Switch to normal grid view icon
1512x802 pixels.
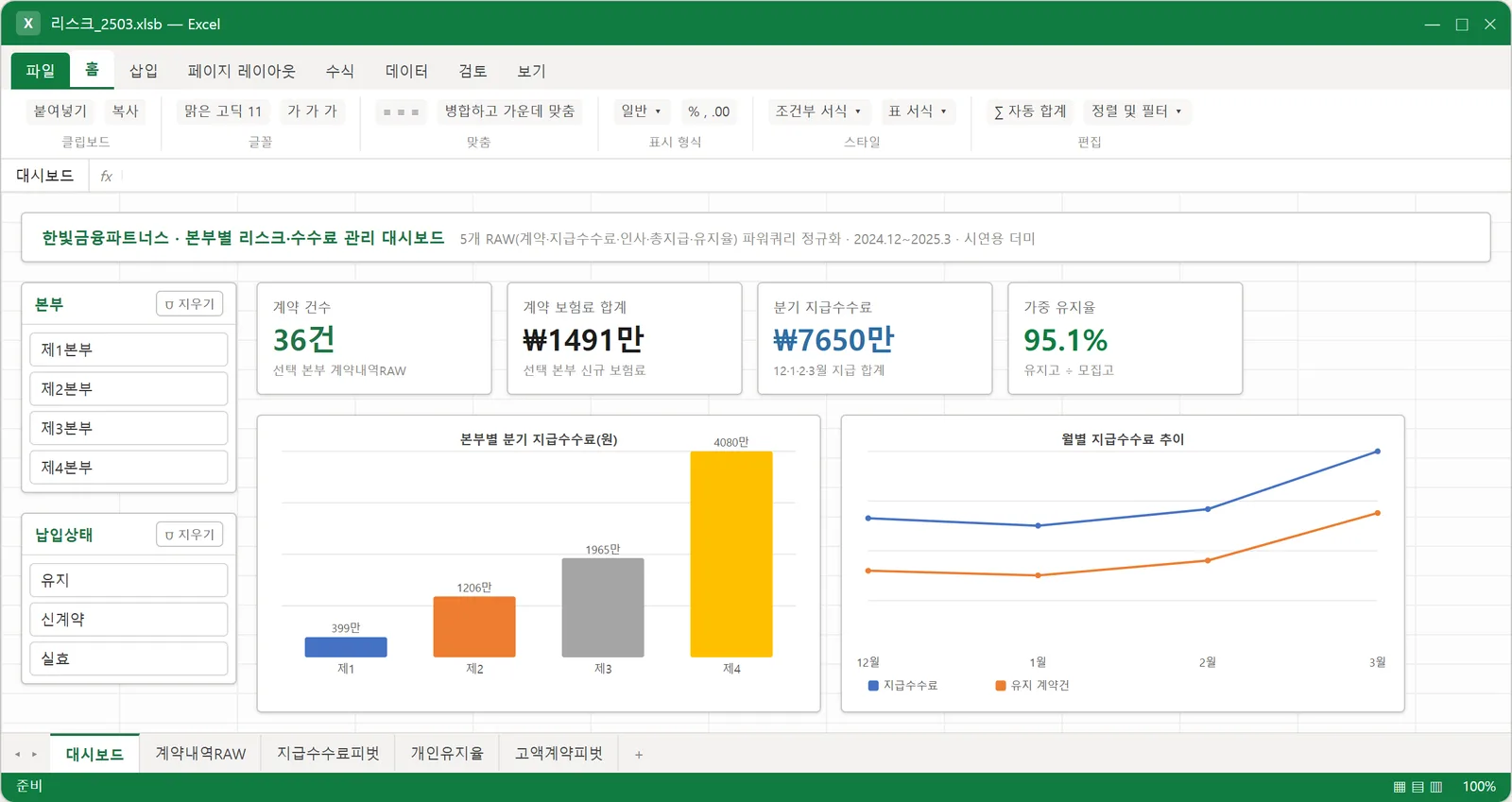(x=1400, y=787)
